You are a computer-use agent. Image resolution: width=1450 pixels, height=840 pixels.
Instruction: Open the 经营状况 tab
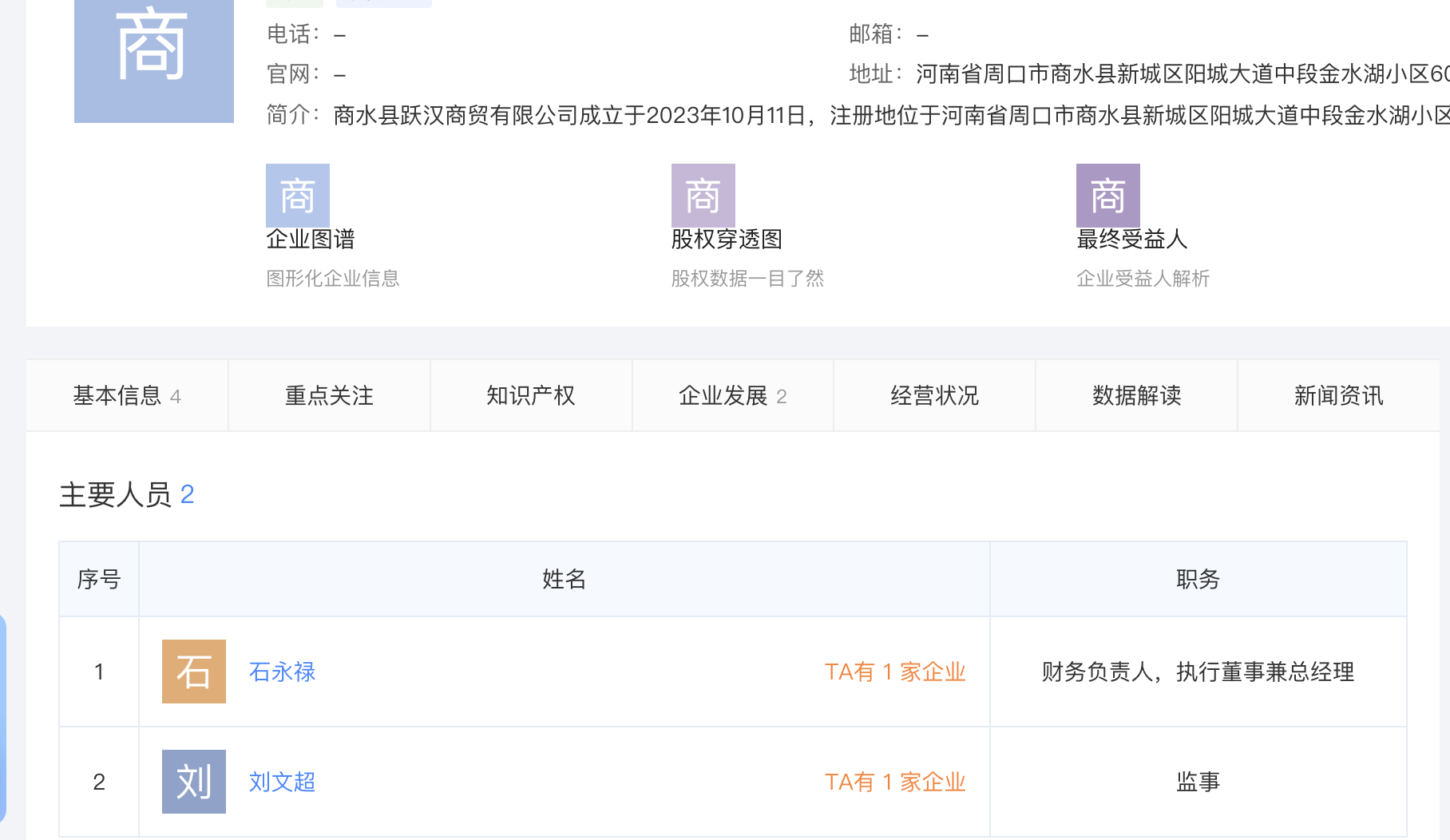(934, 396)
